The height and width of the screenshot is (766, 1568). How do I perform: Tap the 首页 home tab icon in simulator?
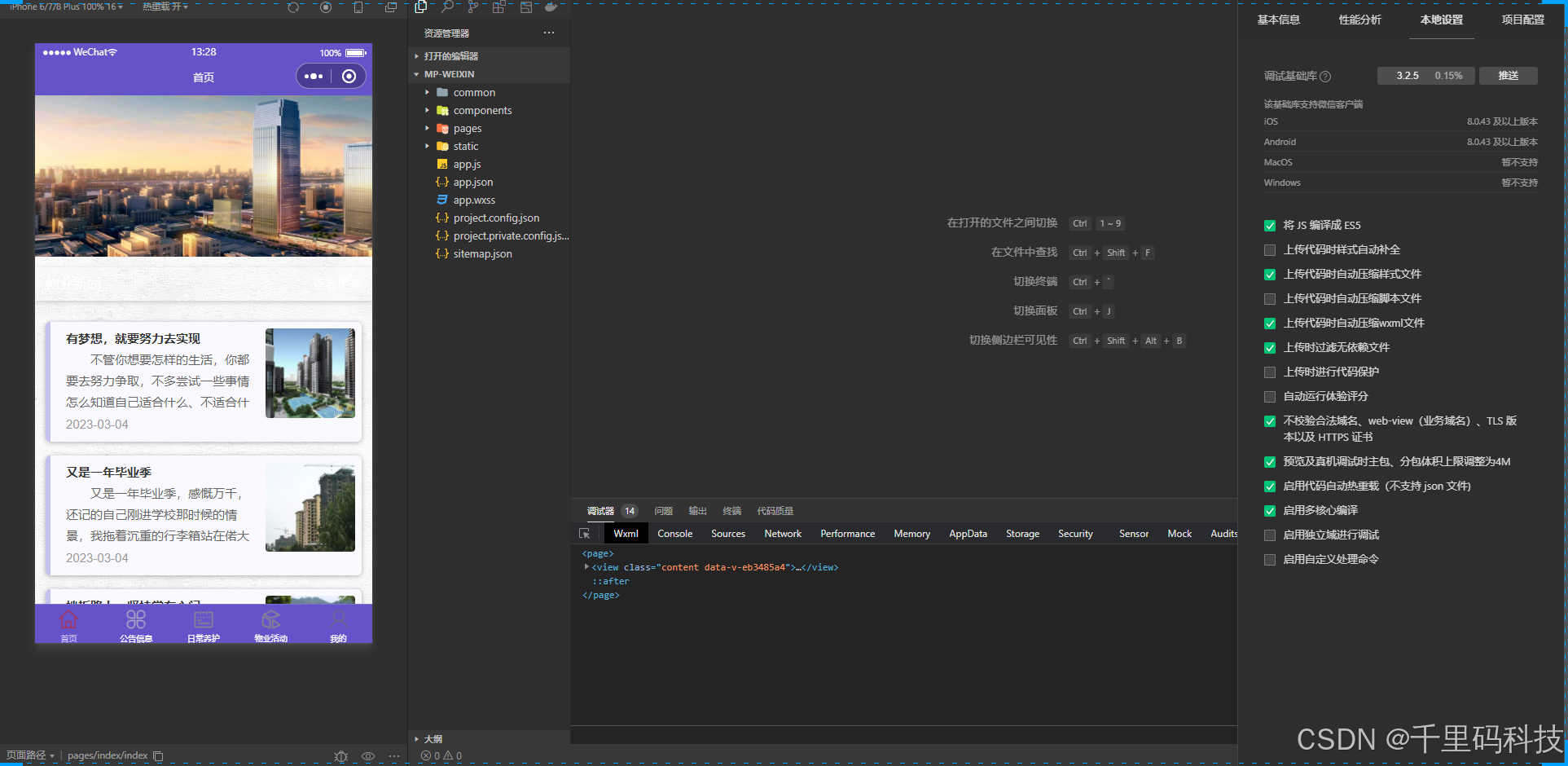pyautogui.click(x=68, y=620)
